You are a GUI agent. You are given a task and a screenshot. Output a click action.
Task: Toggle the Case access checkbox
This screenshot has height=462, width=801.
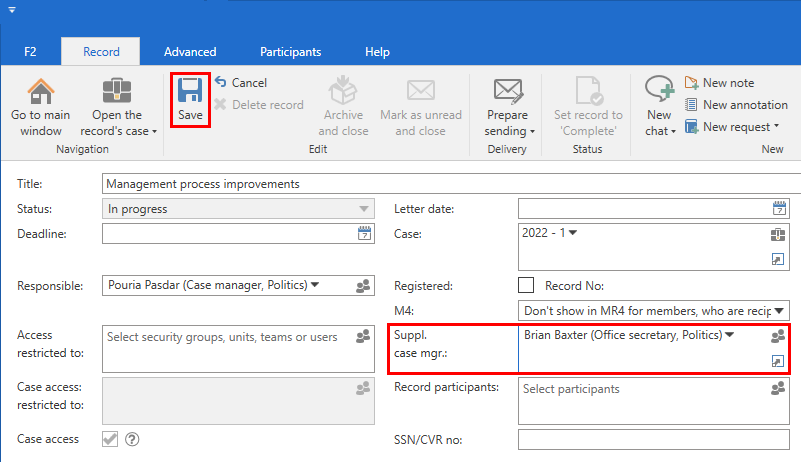110,439
